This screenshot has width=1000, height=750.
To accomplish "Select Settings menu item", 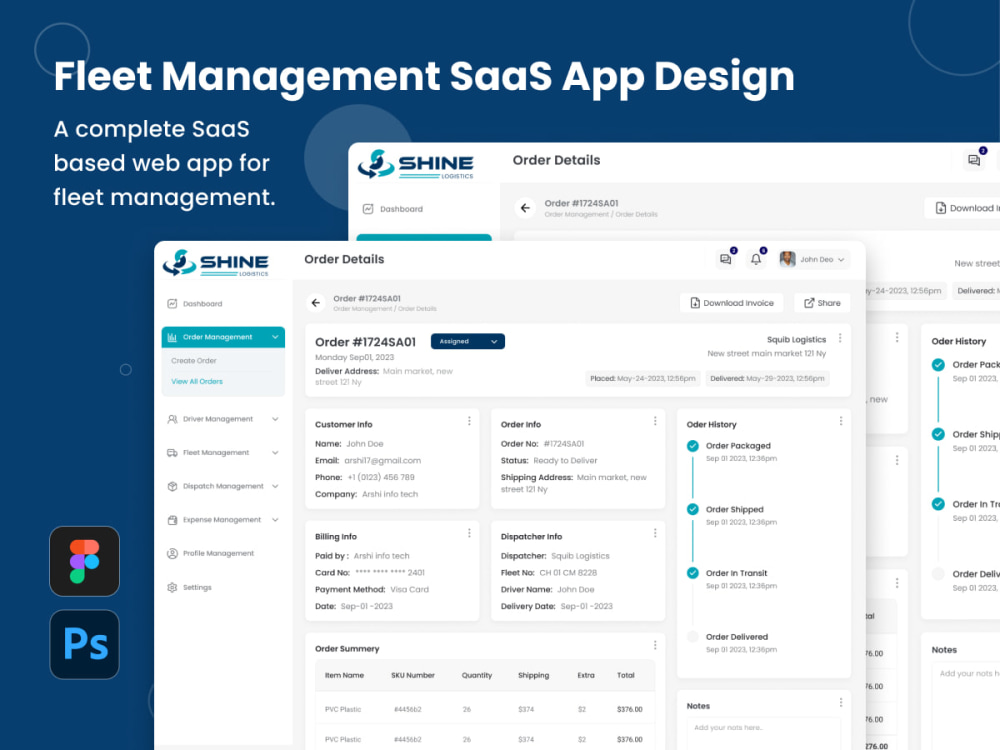I will [x=197, y=587].
